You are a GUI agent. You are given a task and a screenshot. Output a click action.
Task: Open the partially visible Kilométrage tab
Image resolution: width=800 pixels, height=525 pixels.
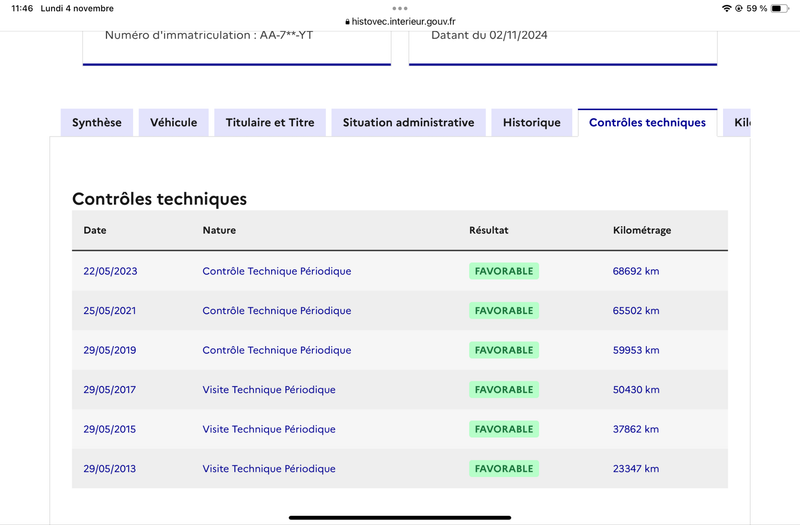(736, 122)
